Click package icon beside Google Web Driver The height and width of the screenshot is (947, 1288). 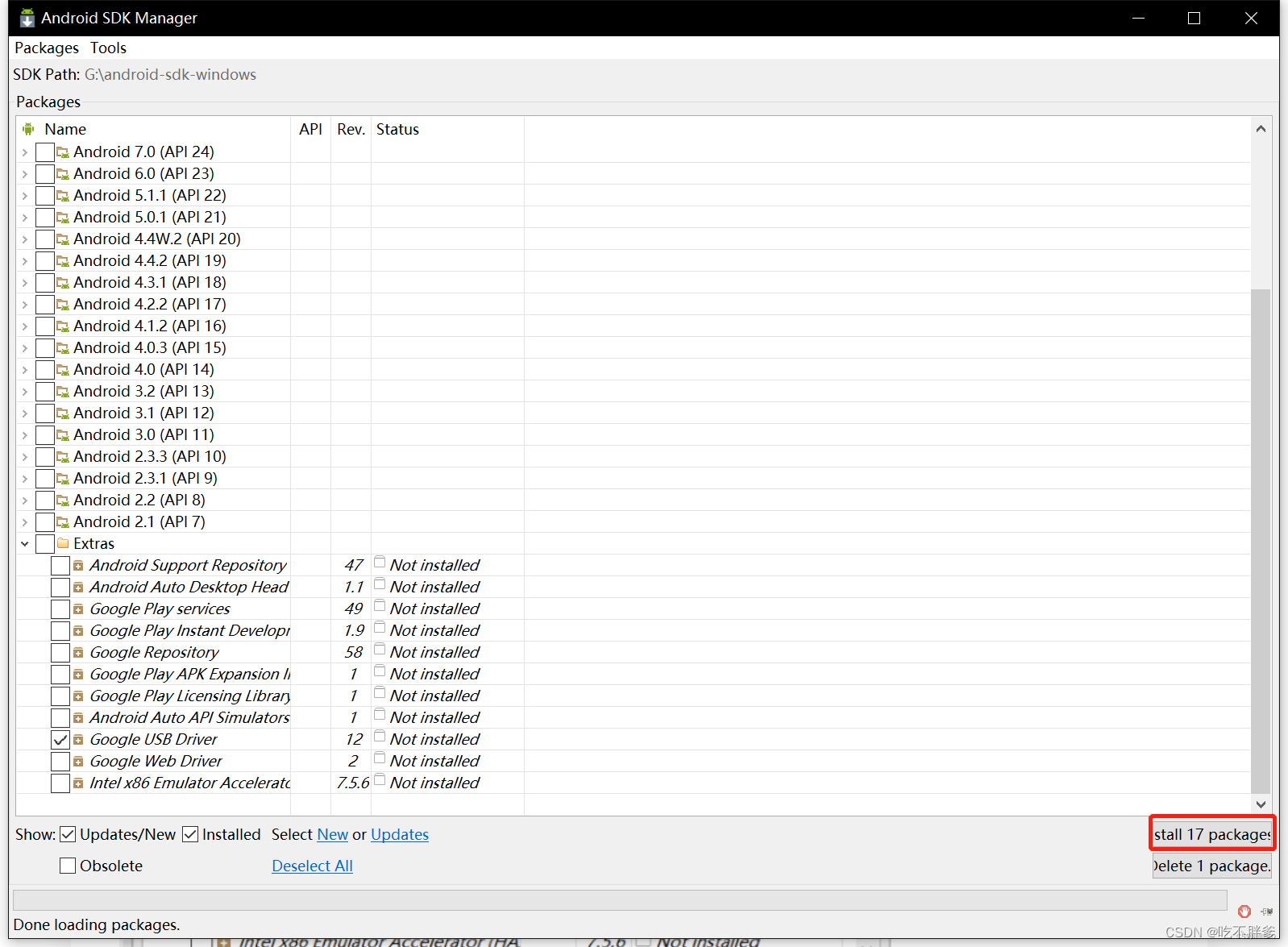click(78, 762)
